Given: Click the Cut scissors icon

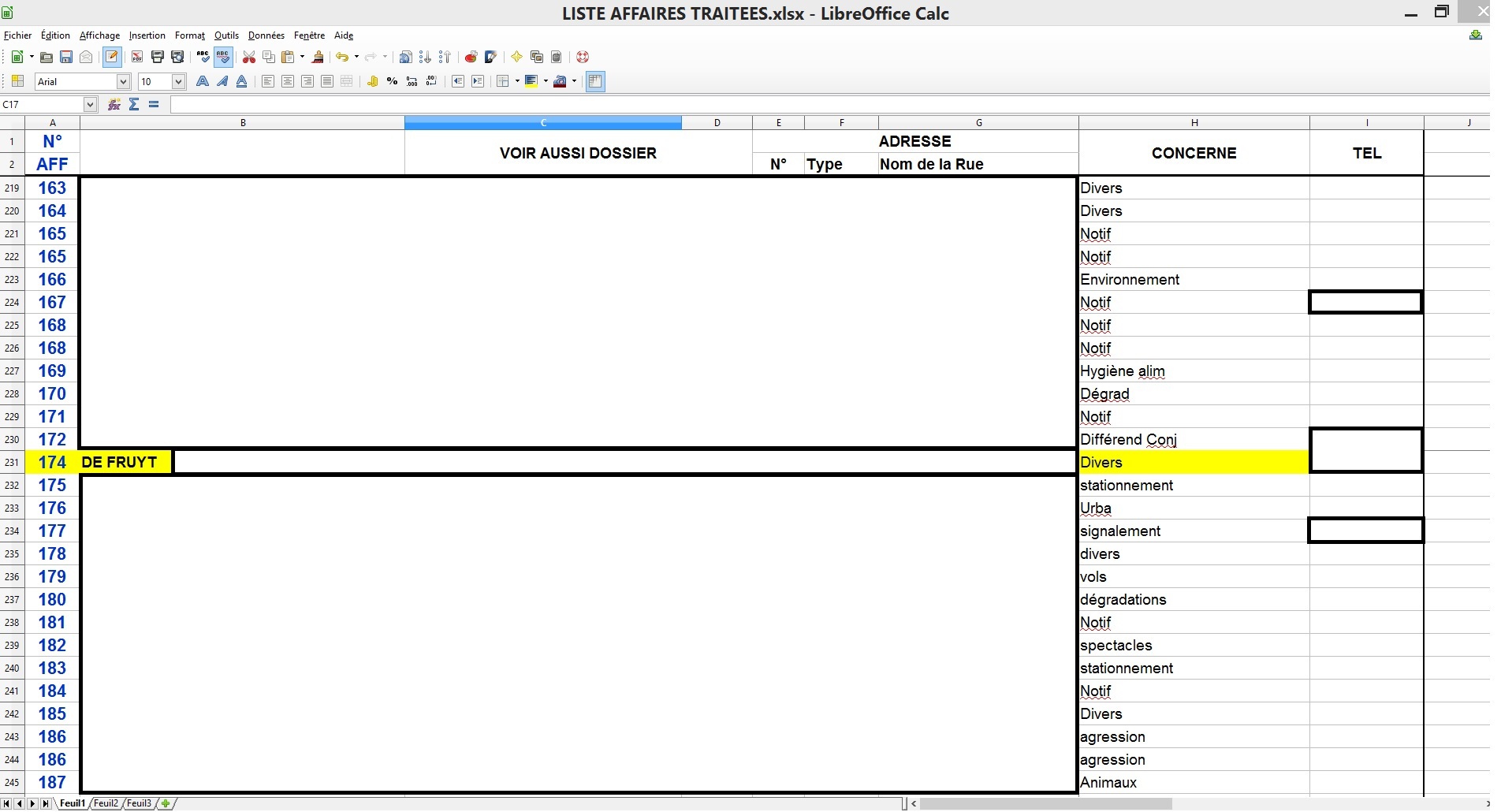Looking at the screenshot, I should pos(249,58).
